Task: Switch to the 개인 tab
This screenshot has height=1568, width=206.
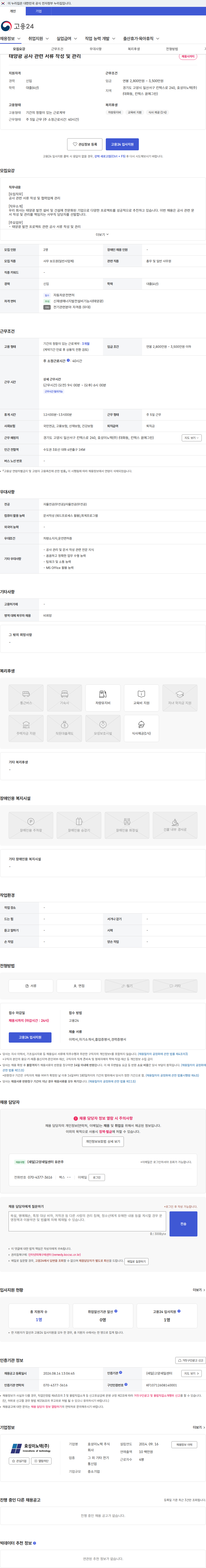Action: (x=13, y=11)
